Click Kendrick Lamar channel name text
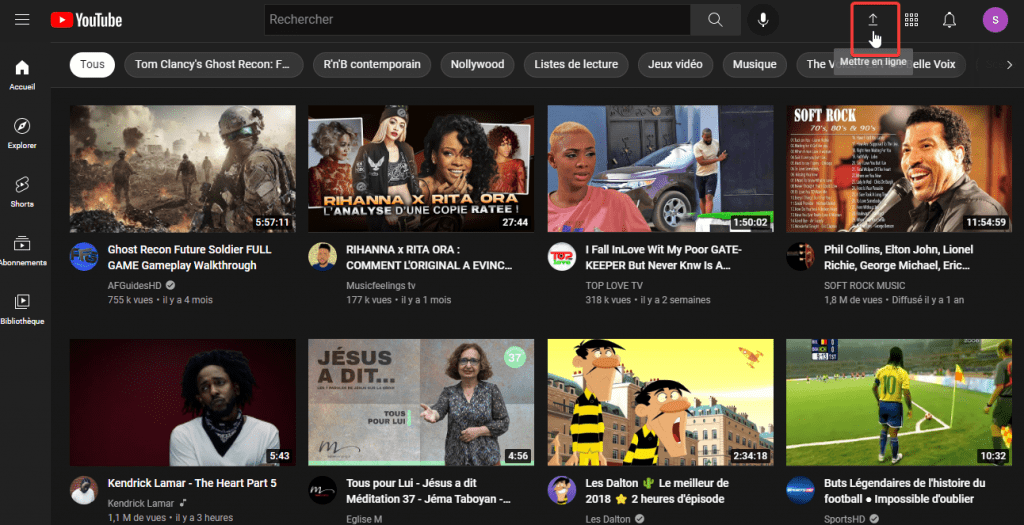The height and width of the screenshot is (525, 1024). click(140, 503)
